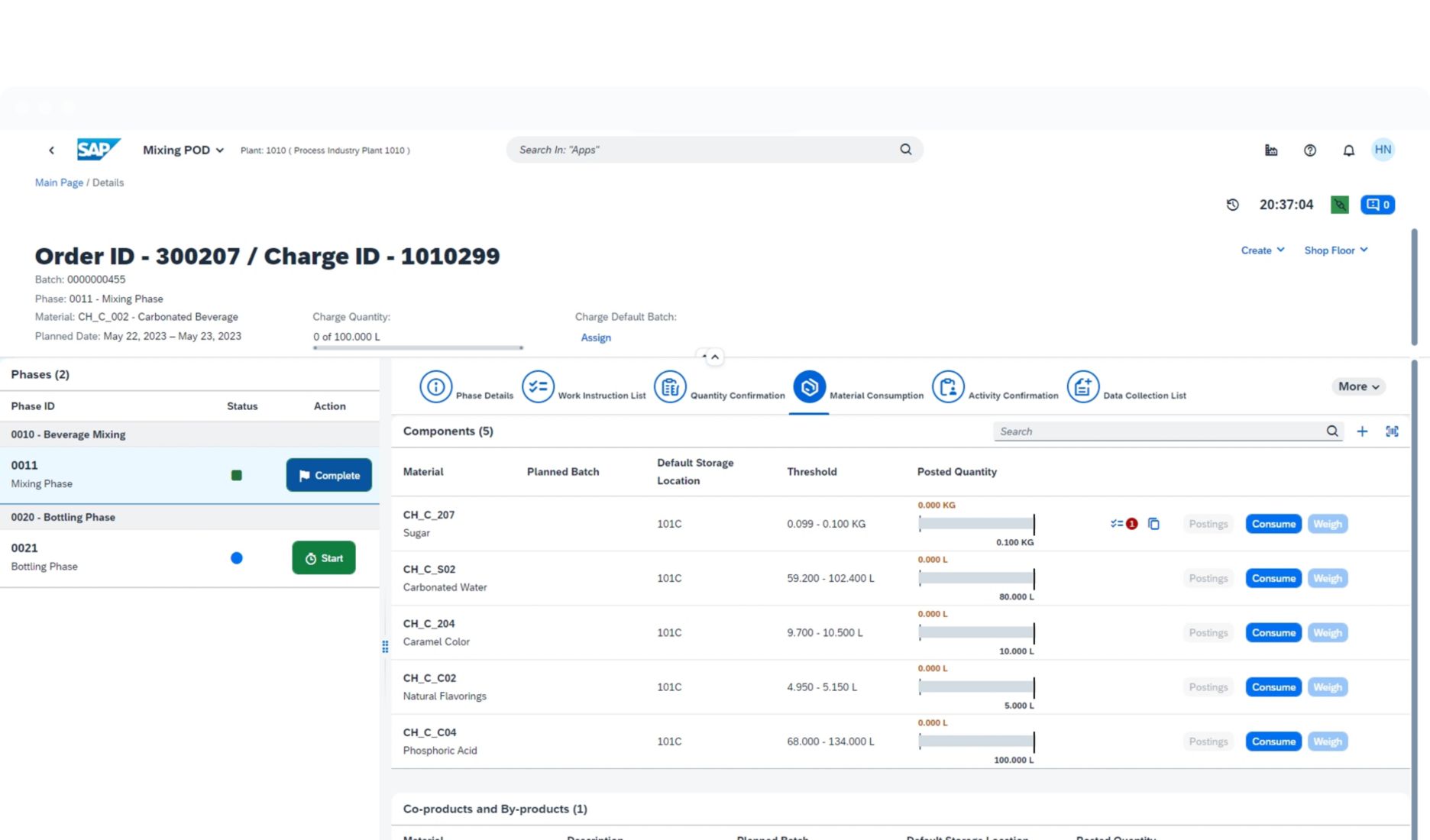This screenshot has width=1430, height=840.
Task: Click Assign under Charge Default Batch
Action: (596, 337)
